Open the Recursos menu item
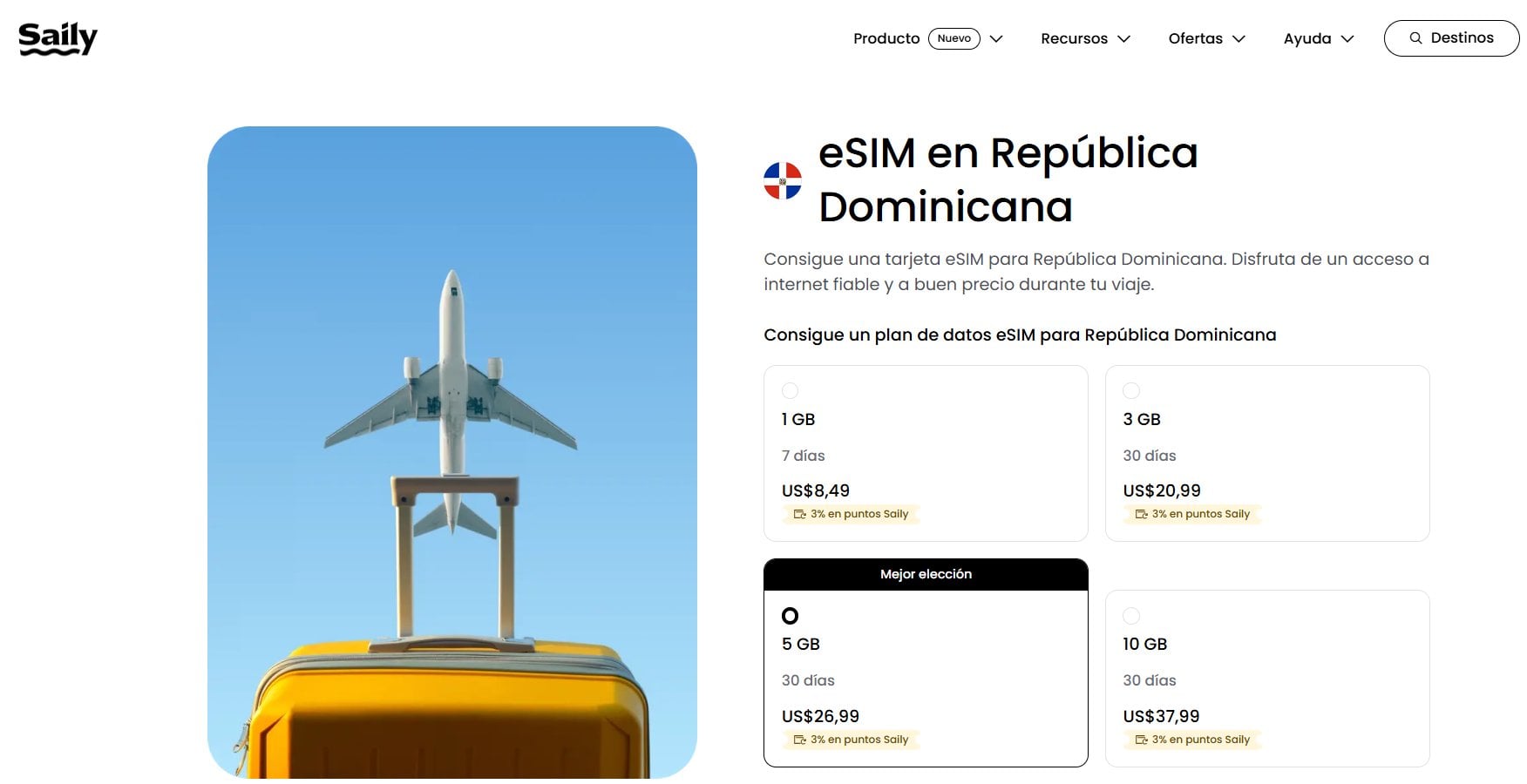The image size is (1527, 784). coord(1074,38)
